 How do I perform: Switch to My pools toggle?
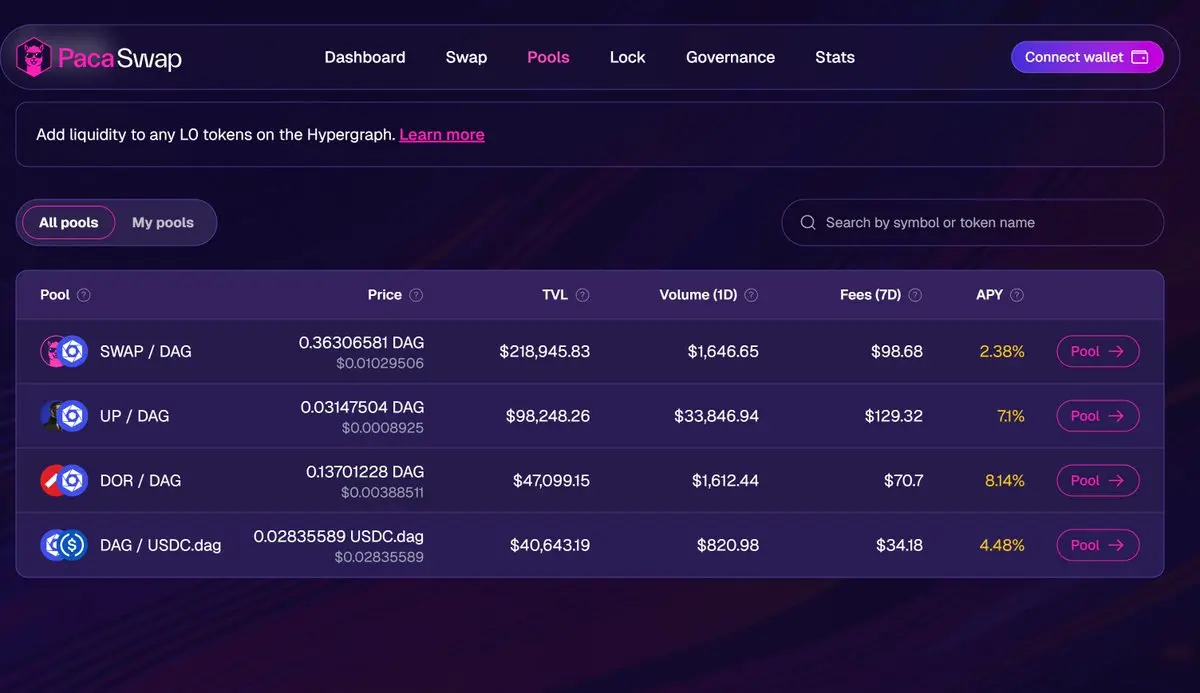163,222
